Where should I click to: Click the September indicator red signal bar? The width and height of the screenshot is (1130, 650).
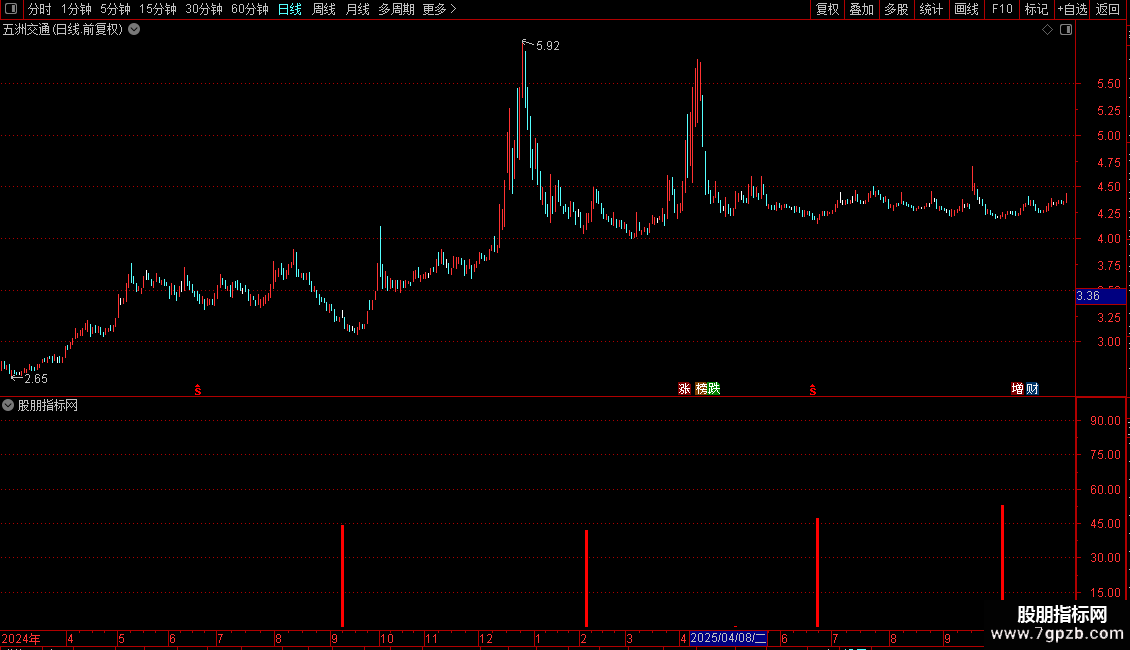pyautogui.click(x=342, y=576)
